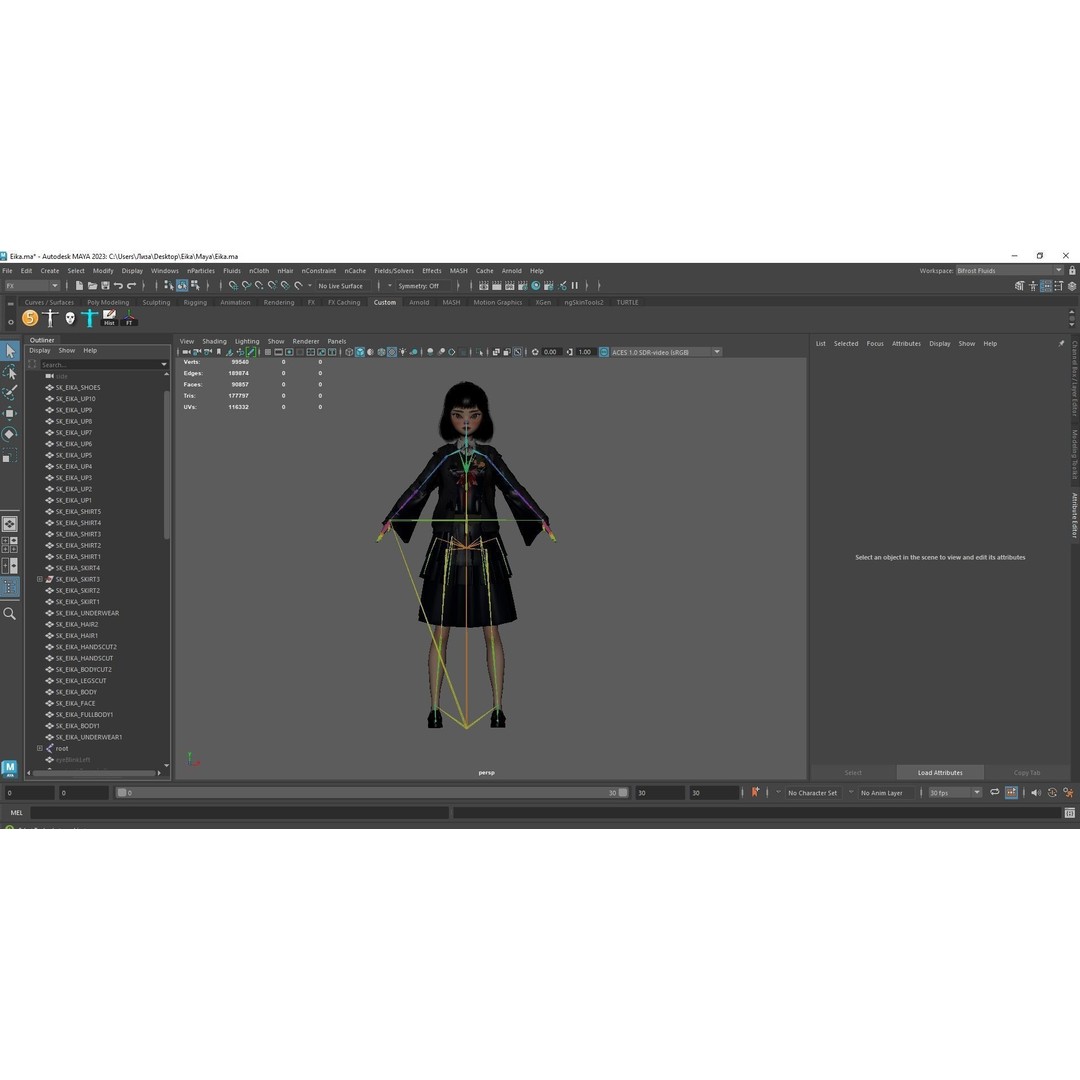1080x1080 pixels.
Task: Open the viewport Shading menu
Action: (214, 341)
